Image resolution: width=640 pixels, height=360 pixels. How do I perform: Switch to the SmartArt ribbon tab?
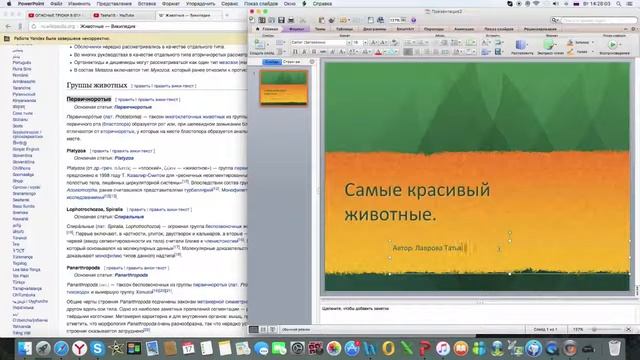(405, 29)
